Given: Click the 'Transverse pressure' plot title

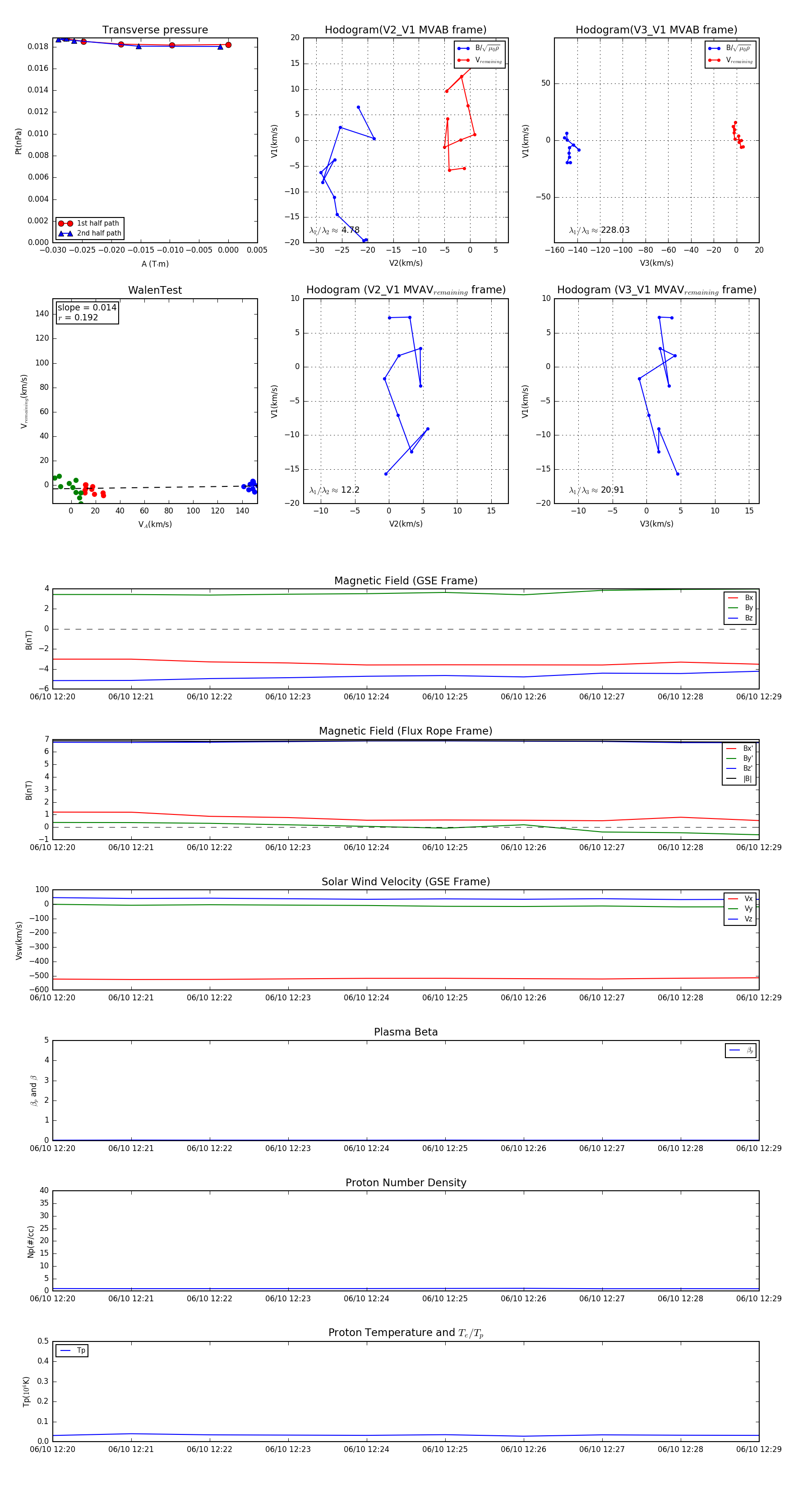Looking at the screenshot, I should [155, 30].
